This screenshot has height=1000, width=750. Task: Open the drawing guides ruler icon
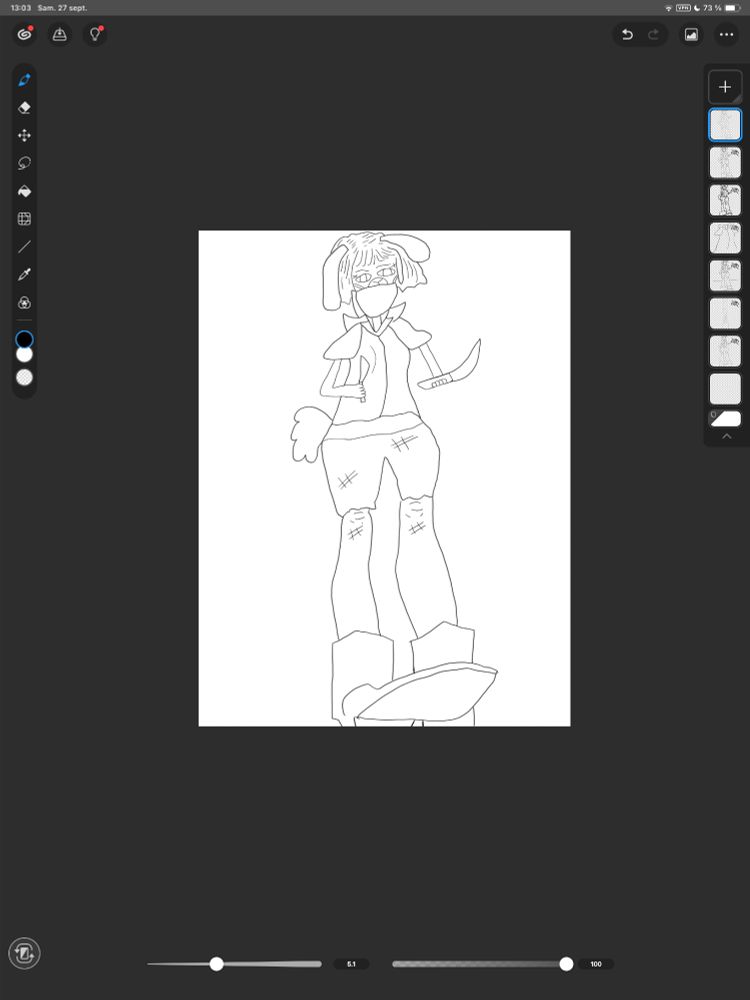pyautogui.click(x=59, y=34)
